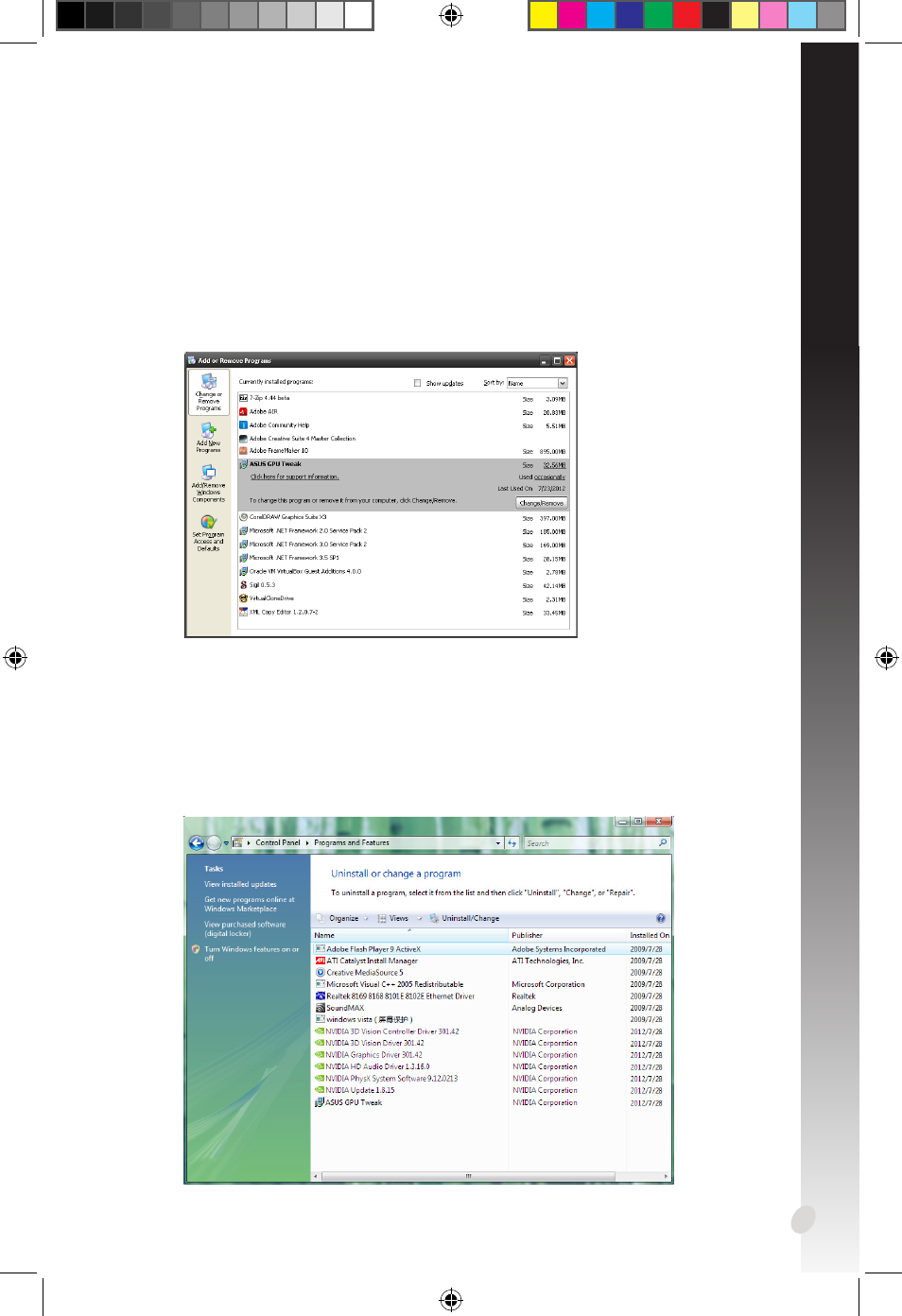Select the Adobe AIR program icon
Viewport: 902px width, 1316px height.
pyautogui.click(x=243, y=411)
